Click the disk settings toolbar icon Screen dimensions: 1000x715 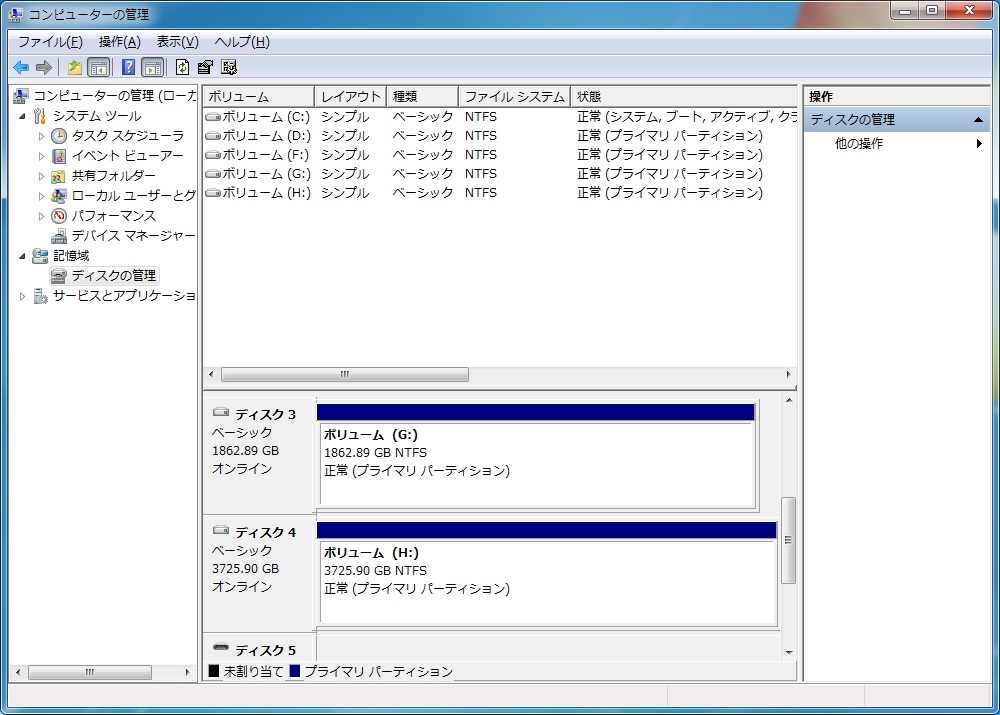[x=229, y=67]
